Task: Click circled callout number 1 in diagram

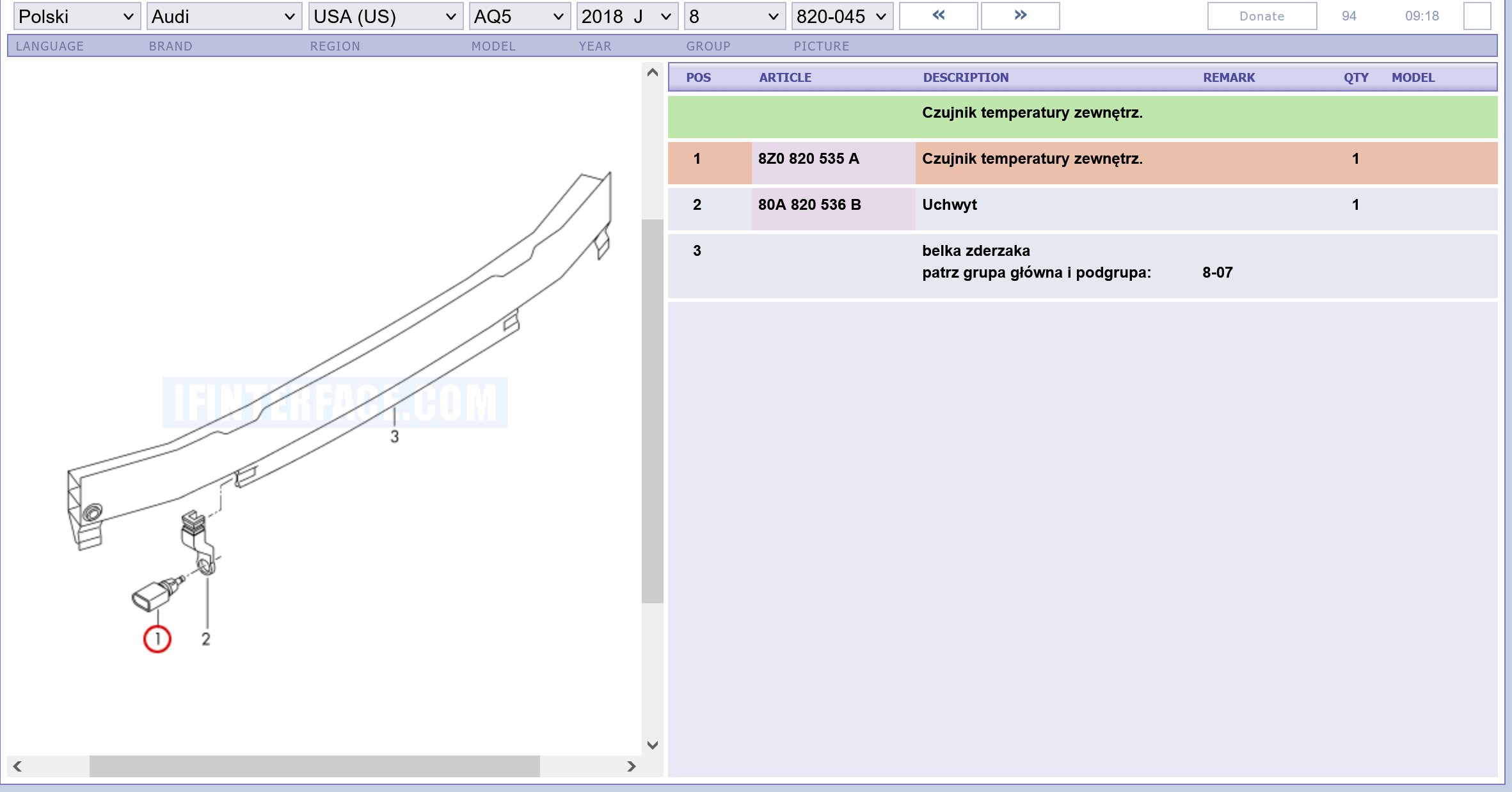Action: (157, 638)
